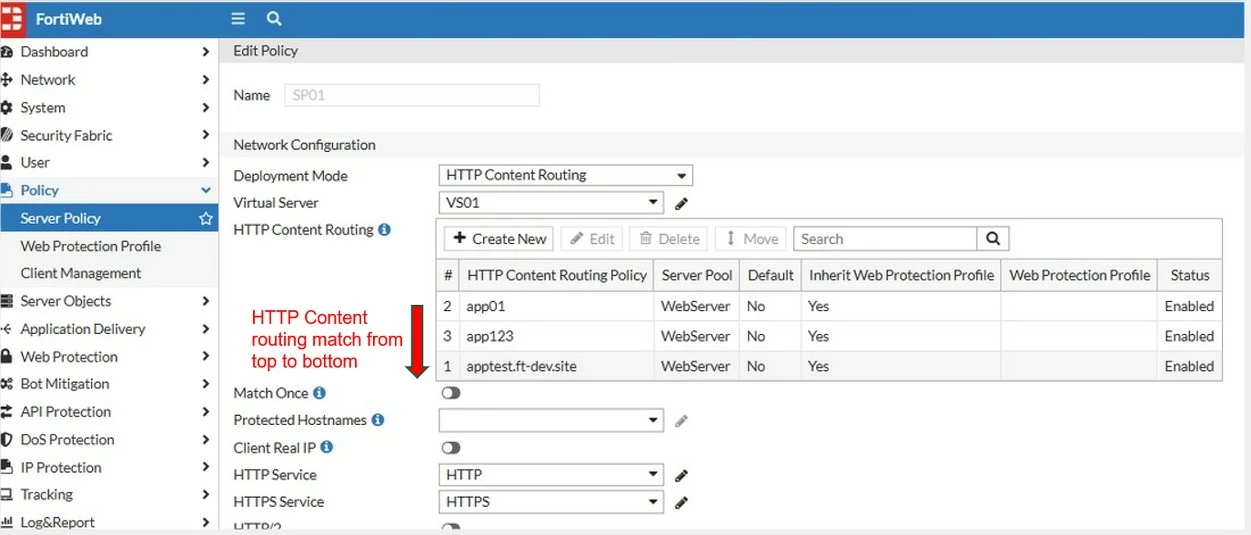Viewport: 1251px width, 535px height.
Task: Click the API Protection gear icon
Action: pos(6,412)
